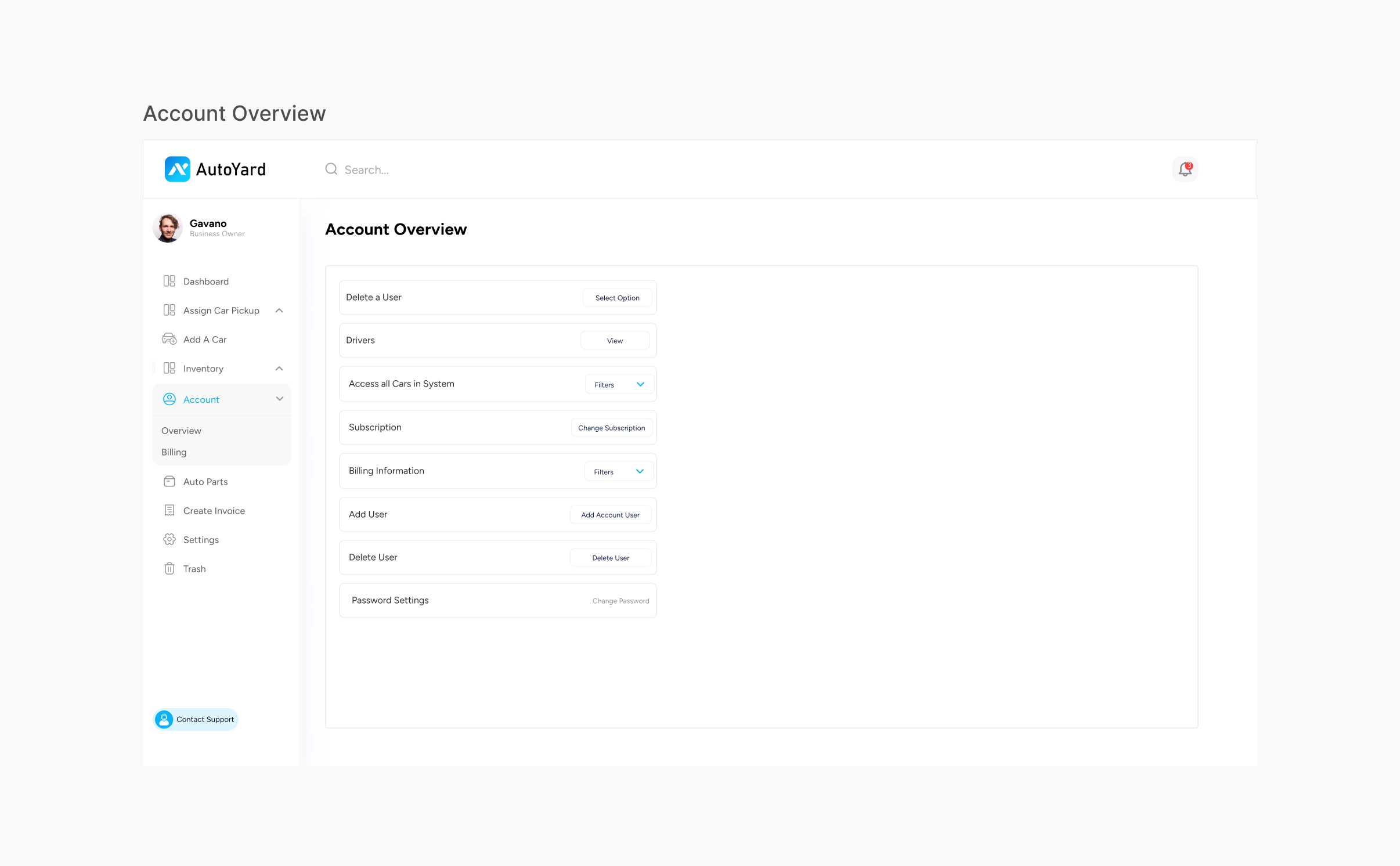This screenshot has height=866, width=1400.
Task: Click the AutoYard brand name text
Action: coord(231,169)
